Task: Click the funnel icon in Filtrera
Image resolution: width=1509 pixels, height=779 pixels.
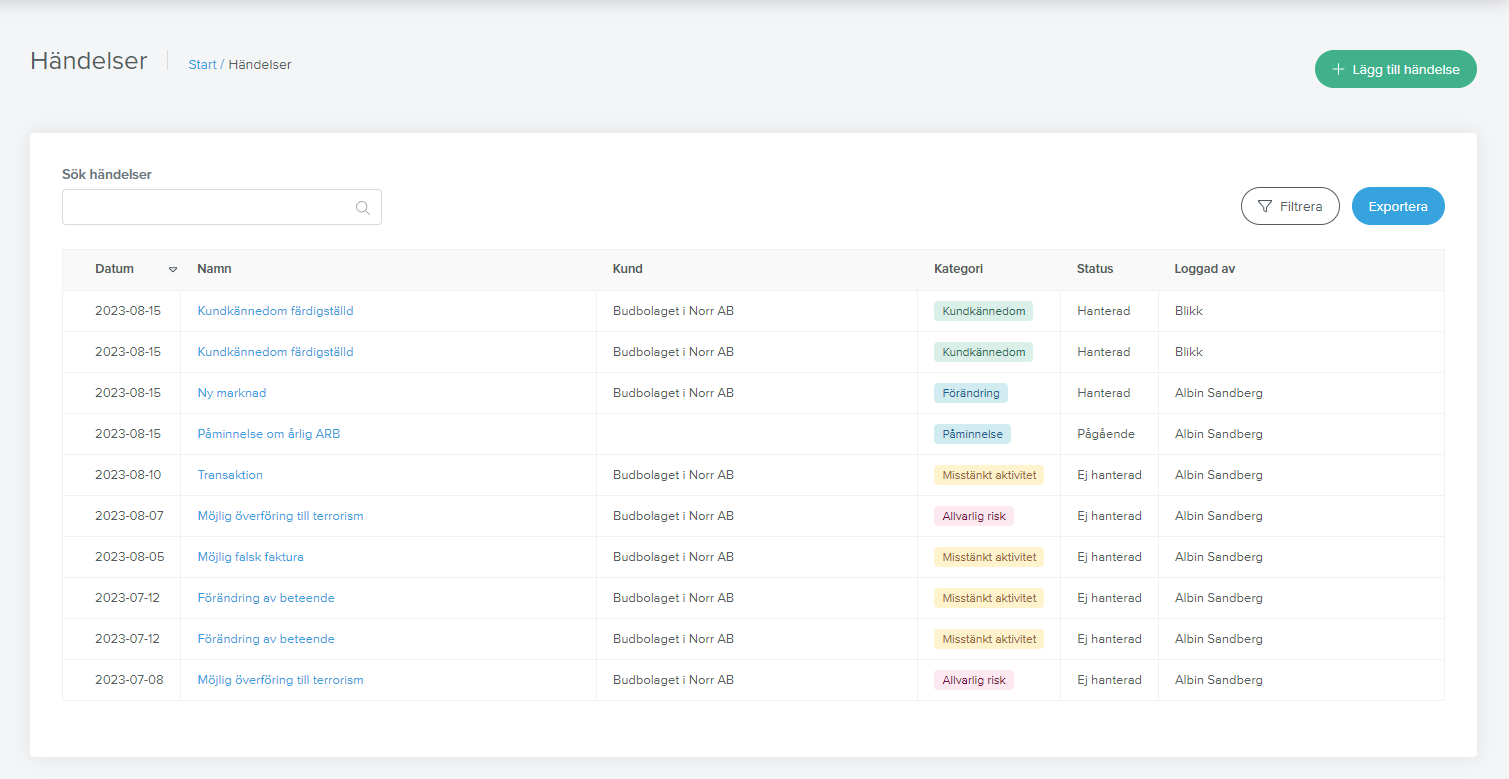Action: coord(1264,206)
